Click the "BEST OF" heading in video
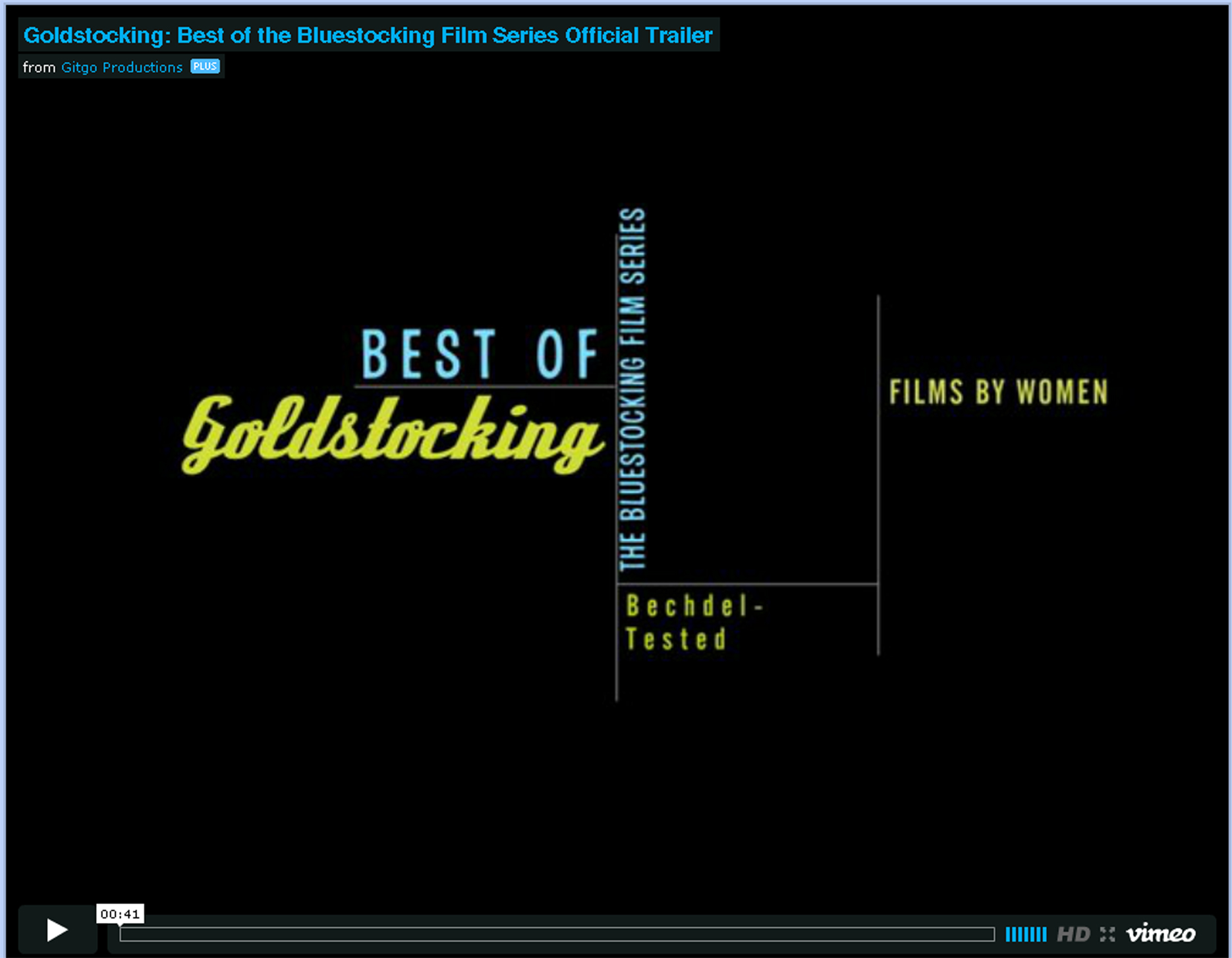 coord(480,354)
